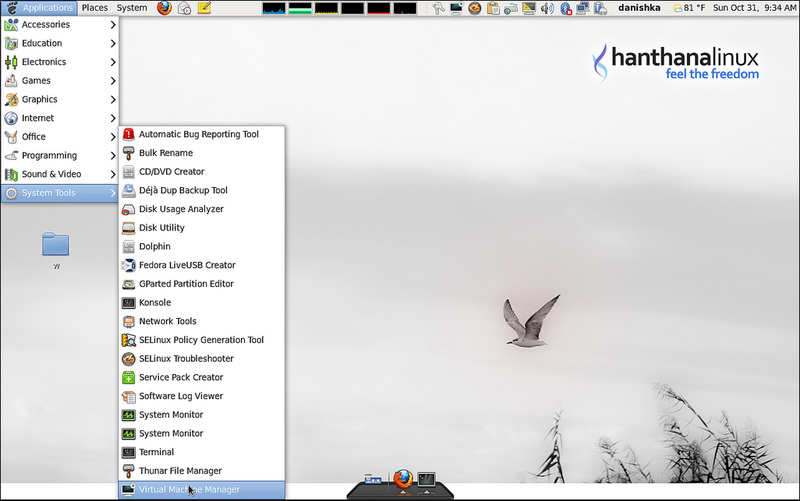The height and width of the screenshot is (501, 800).
Task: Click the red-lined system monitor graph
Action: (x=379, y=8)
